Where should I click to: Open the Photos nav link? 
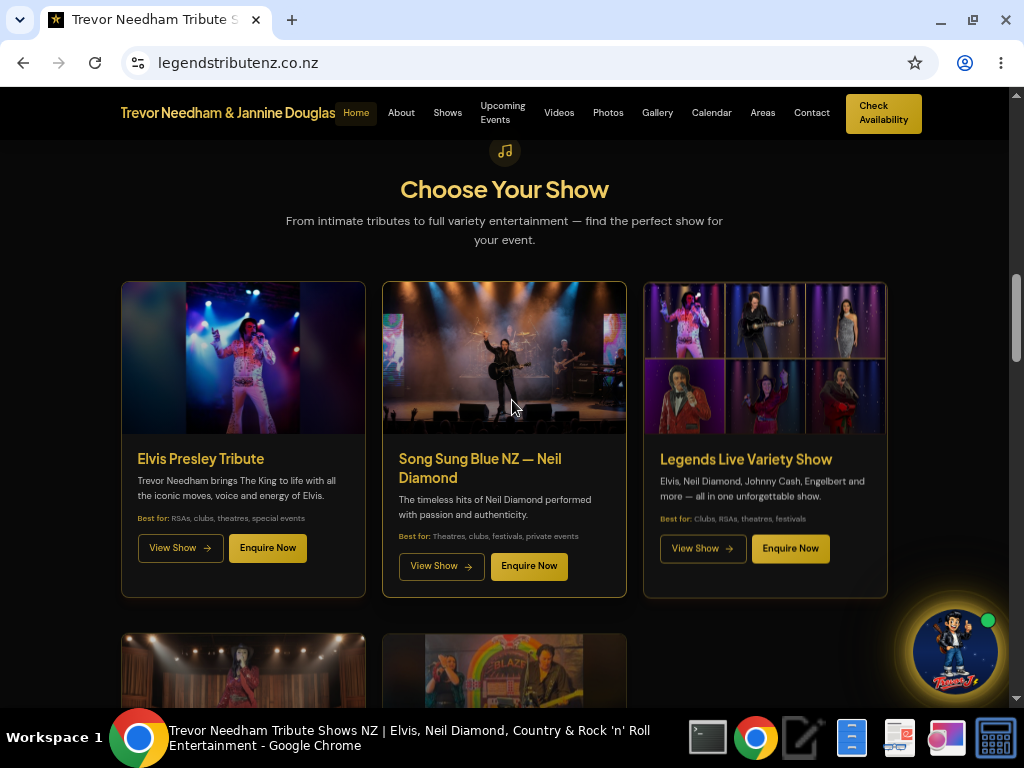pyautogui.click(x=608, y=113)
